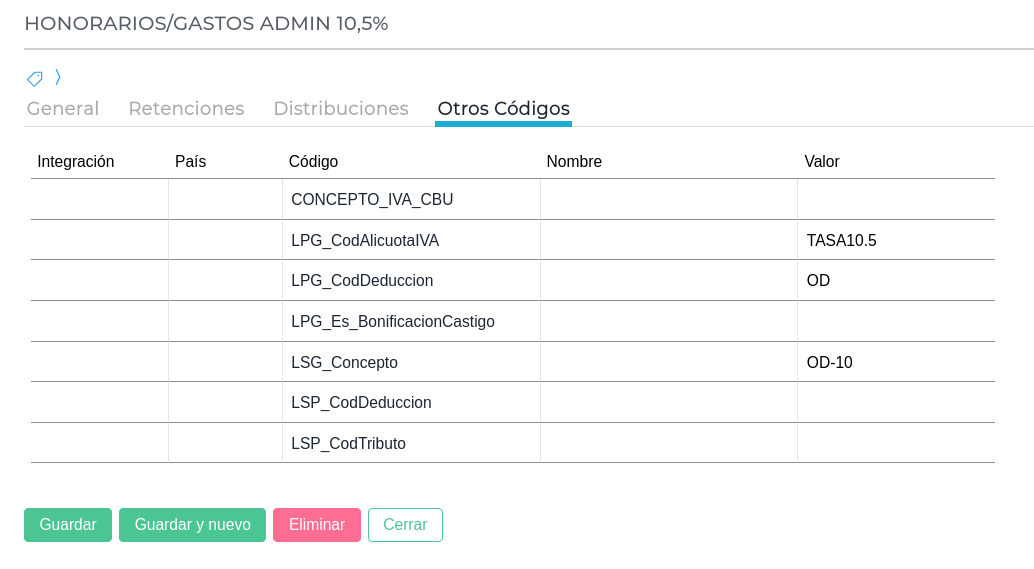The image size is (1034, 569).
Task: Sort by the Código column header
Action: 313,162
